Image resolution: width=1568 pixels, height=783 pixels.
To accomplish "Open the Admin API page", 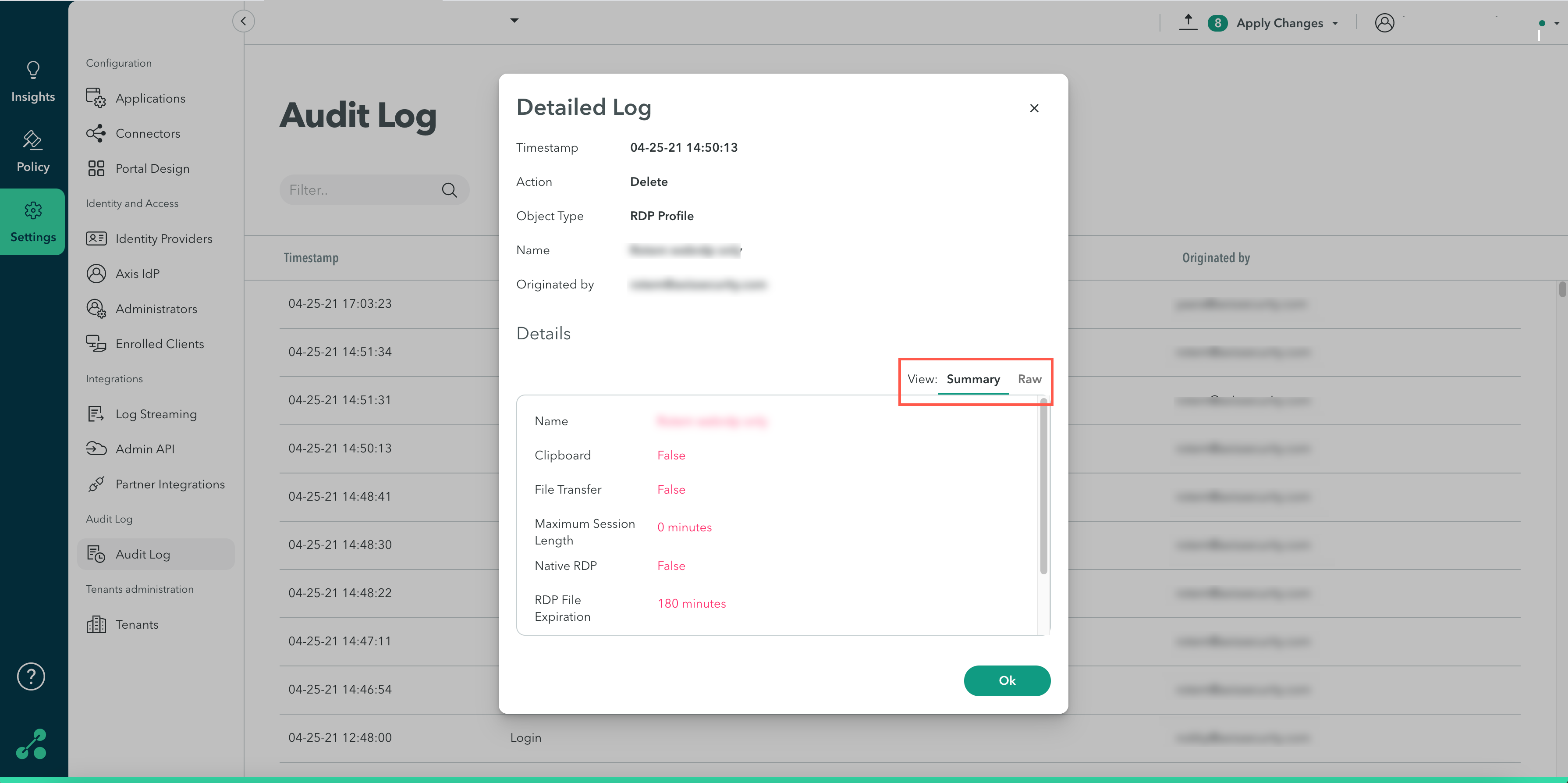I will 145,449.
